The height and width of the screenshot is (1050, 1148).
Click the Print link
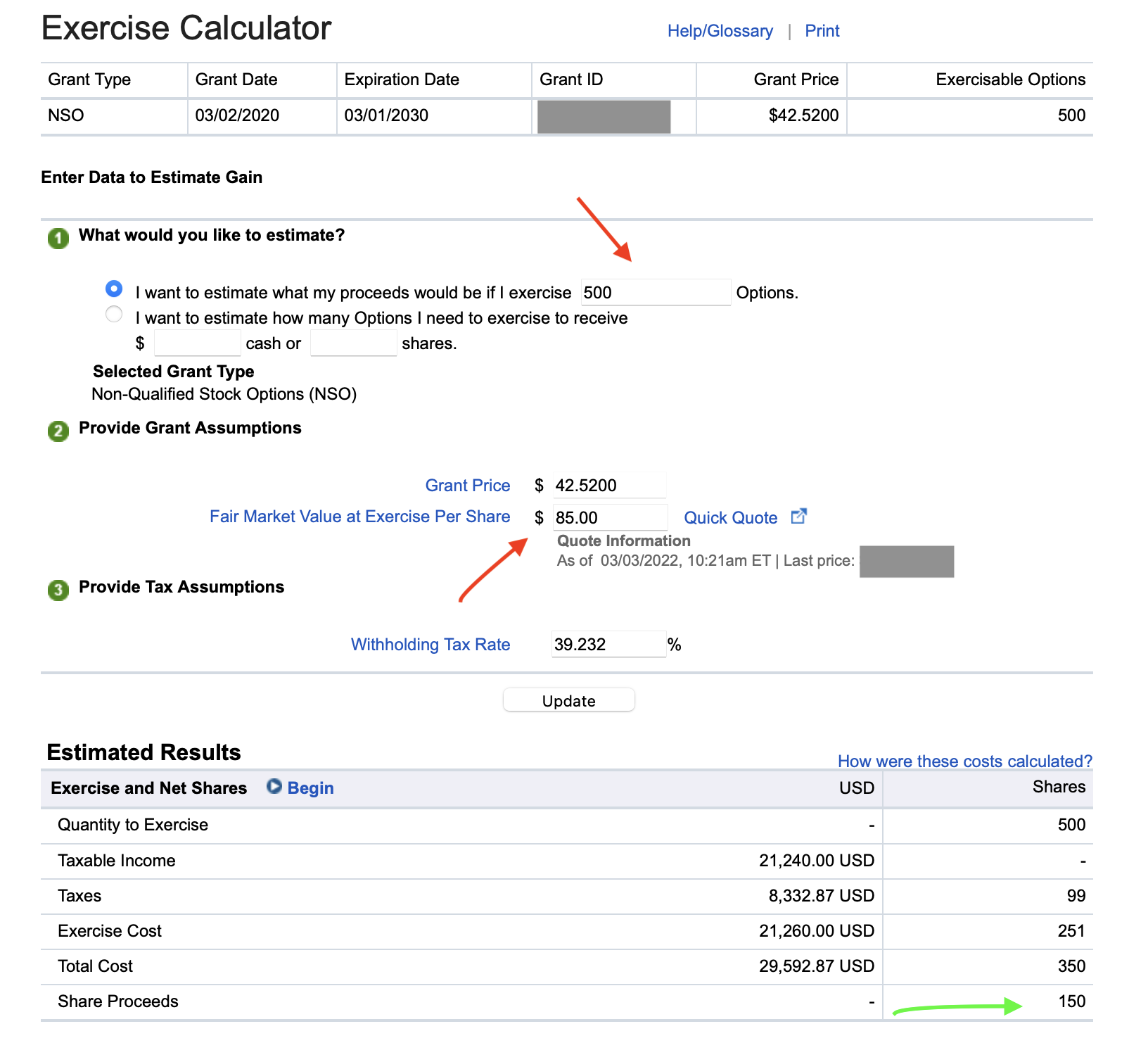pos(822,31)
